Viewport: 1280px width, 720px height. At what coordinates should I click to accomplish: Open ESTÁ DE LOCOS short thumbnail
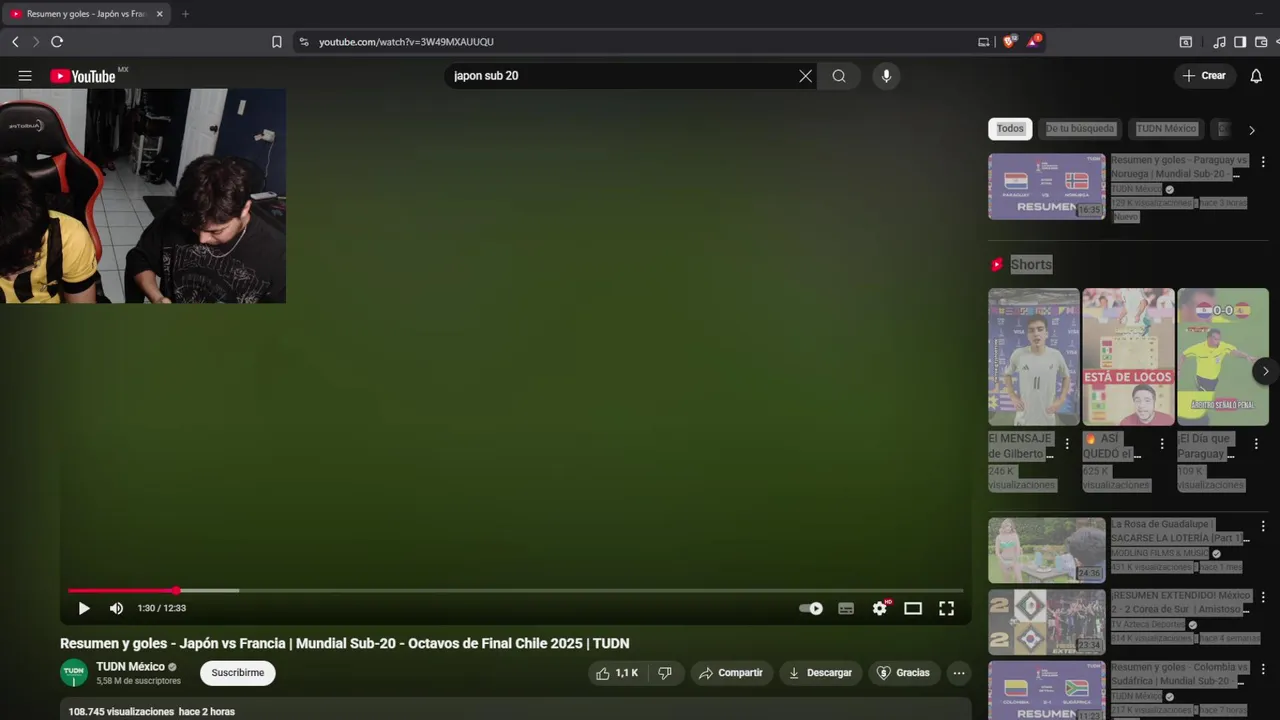[x=1128, y=357]
